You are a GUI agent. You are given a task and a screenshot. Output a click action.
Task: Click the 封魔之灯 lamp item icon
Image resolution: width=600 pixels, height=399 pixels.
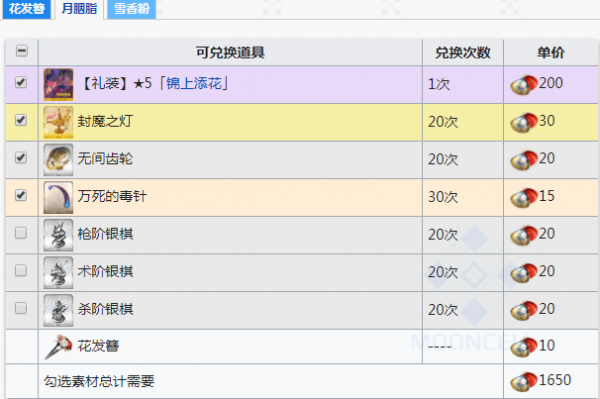[58, 122]
